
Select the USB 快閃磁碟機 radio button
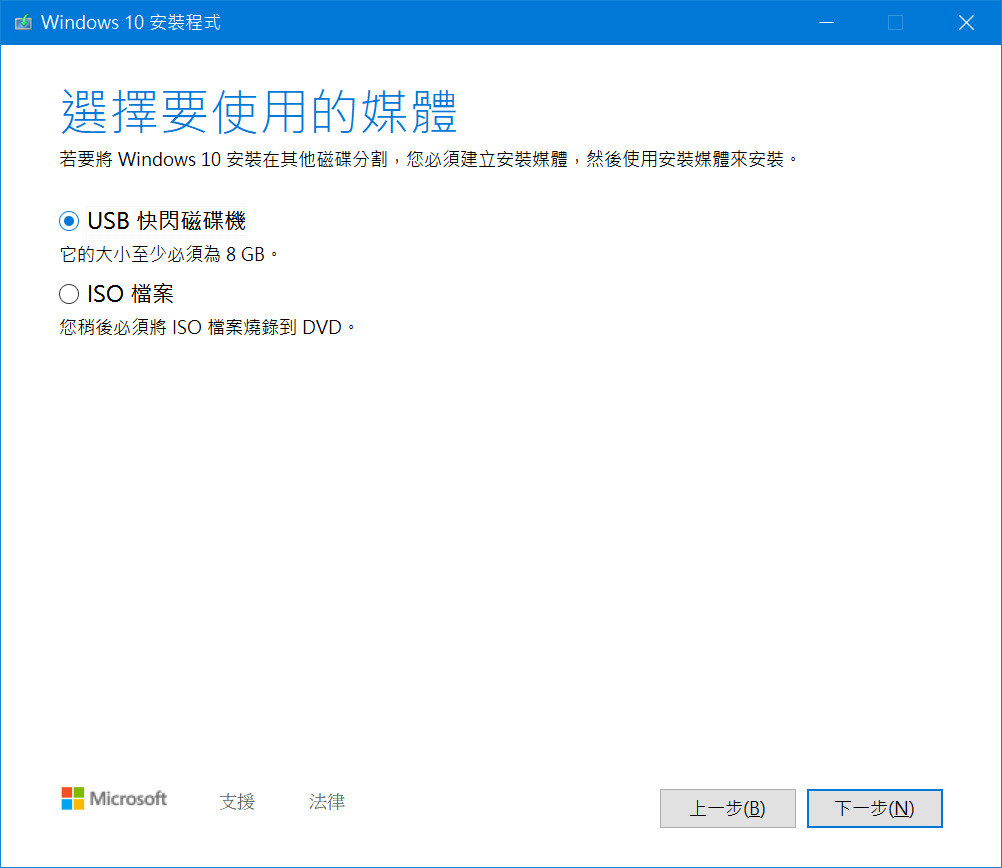[x=68, y=220]
